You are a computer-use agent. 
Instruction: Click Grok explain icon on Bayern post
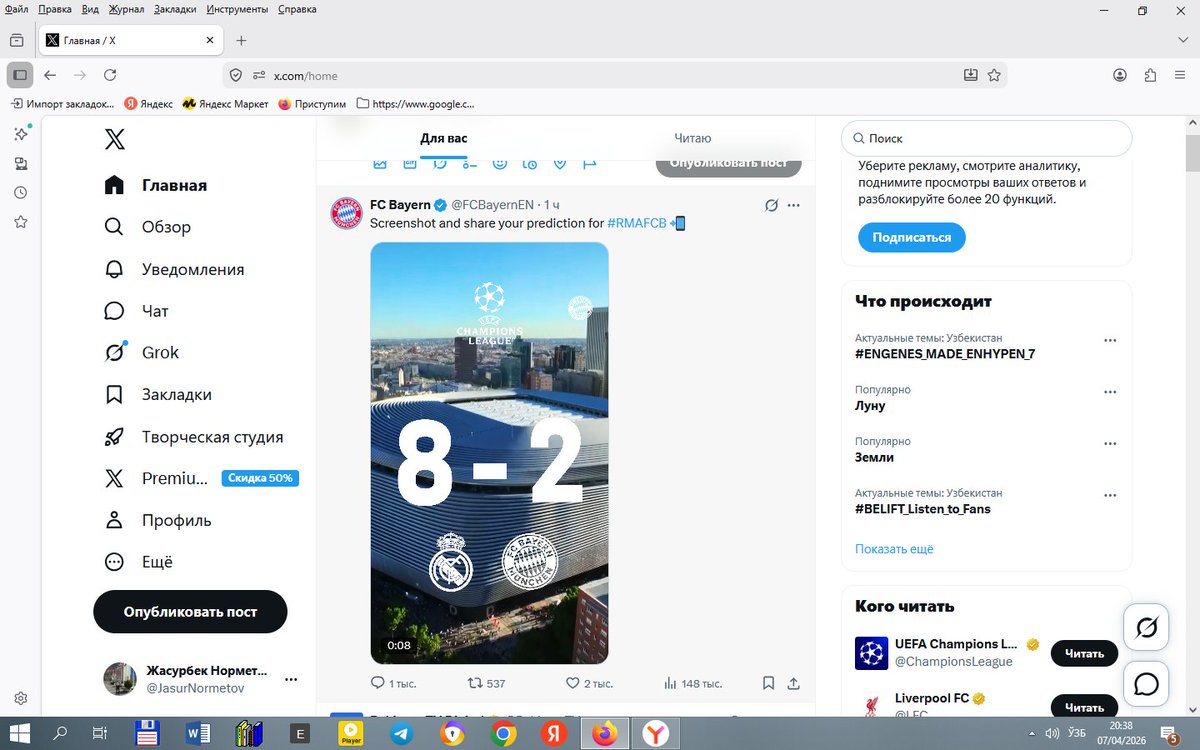tap(771, 205)
